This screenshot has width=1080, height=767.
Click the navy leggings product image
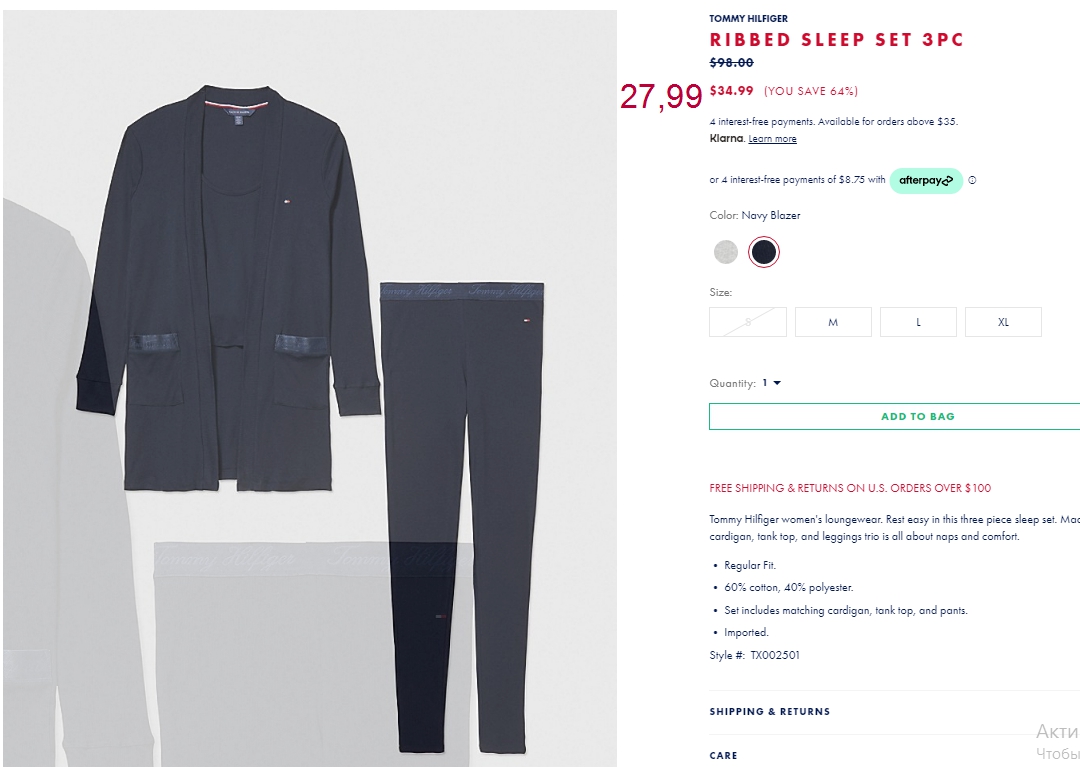pyautogui.click(x=462, y=516)
